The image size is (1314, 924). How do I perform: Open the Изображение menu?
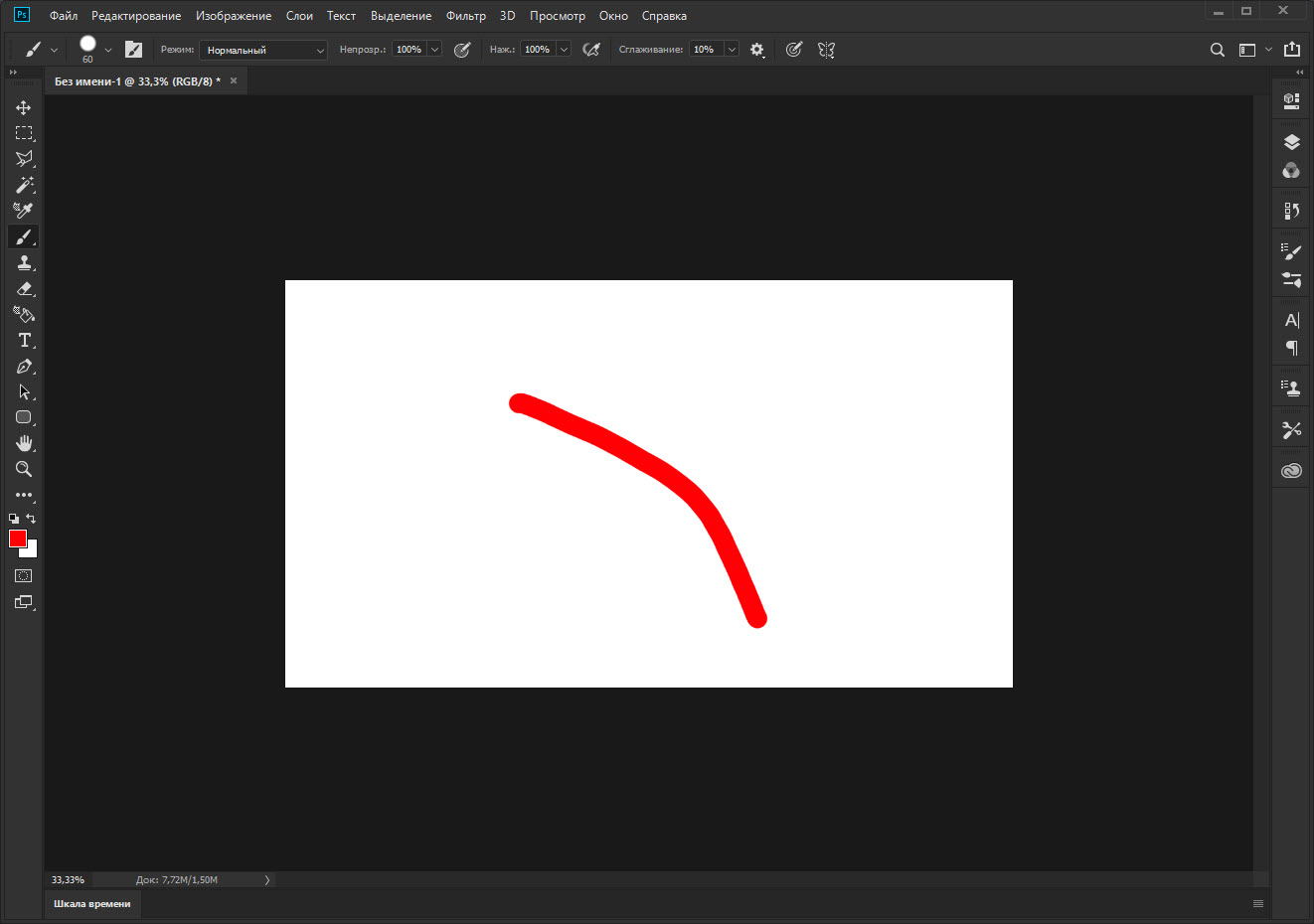[234, 16]
